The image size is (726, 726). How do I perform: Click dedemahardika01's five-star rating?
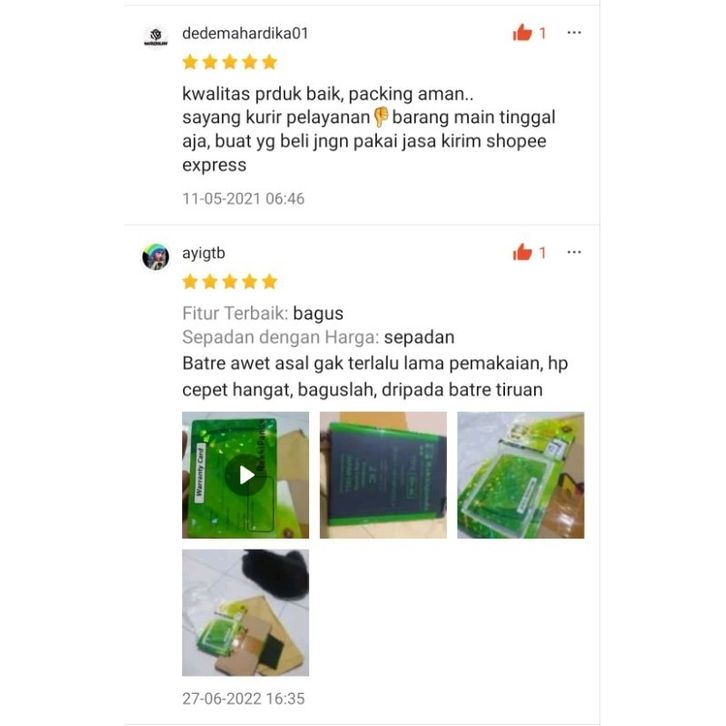coord(230,62)
